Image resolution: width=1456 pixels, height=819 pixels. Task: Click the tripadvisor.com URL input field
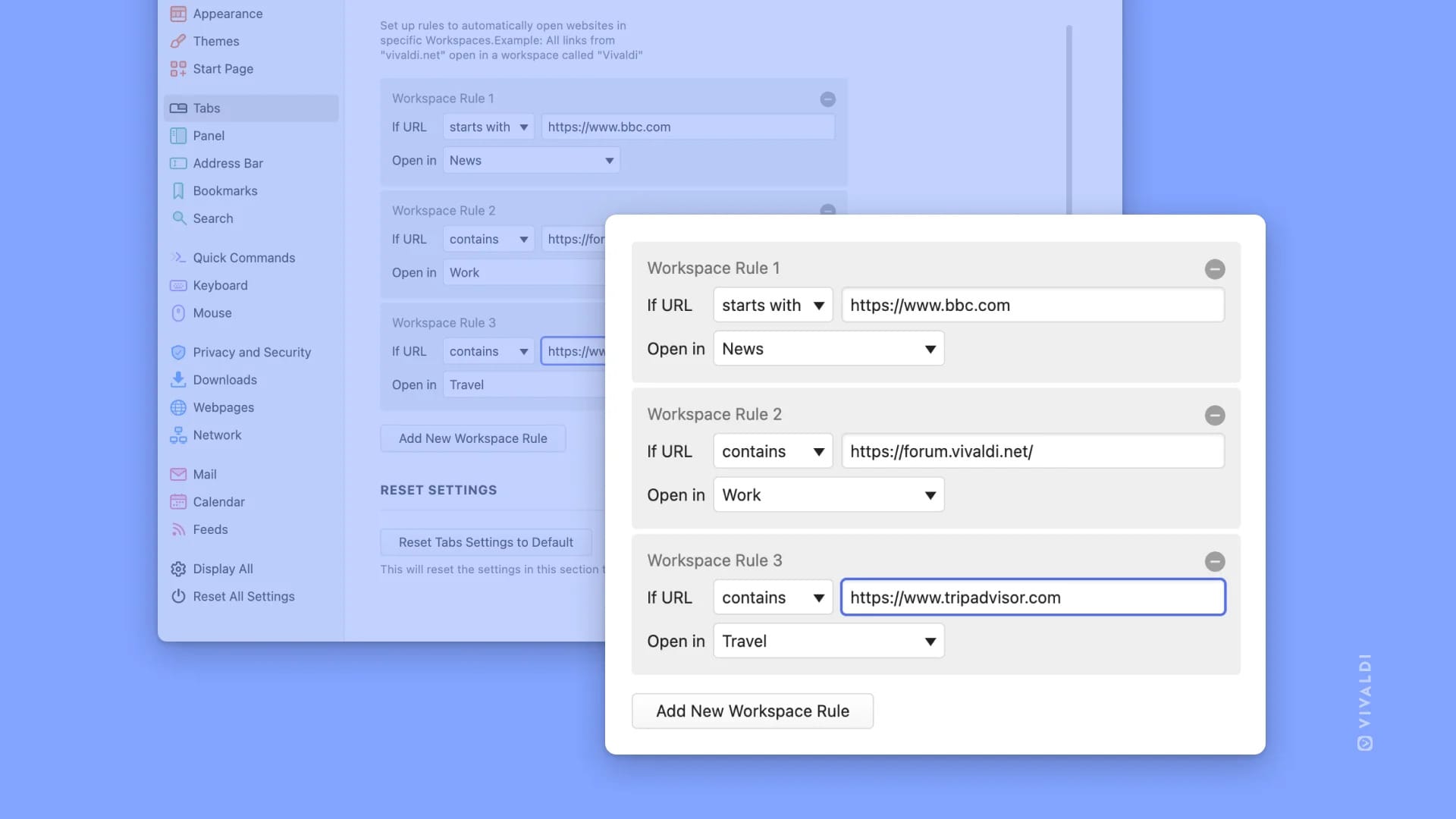click(x=1032, y=597)
